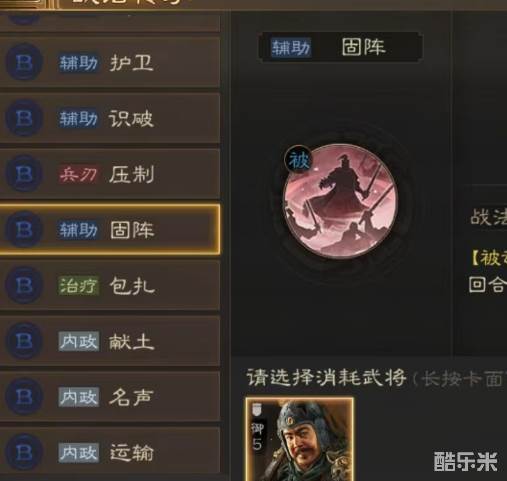Viewport: 507px width, 481px height.
Task: Click the B grade icon beside 固阵
Action: 24,230
